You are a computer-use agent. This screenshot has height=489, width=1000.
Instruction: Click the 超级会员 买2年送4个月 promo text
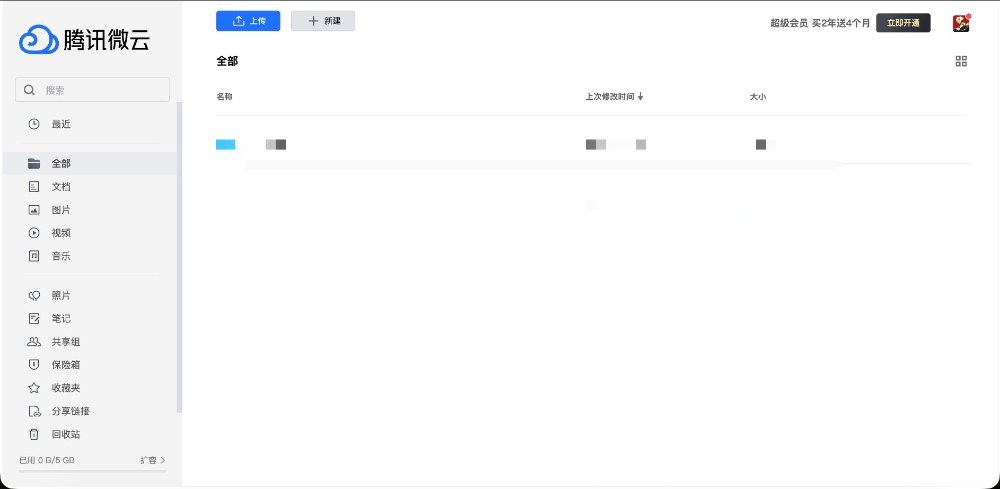[x=820, y=23]
